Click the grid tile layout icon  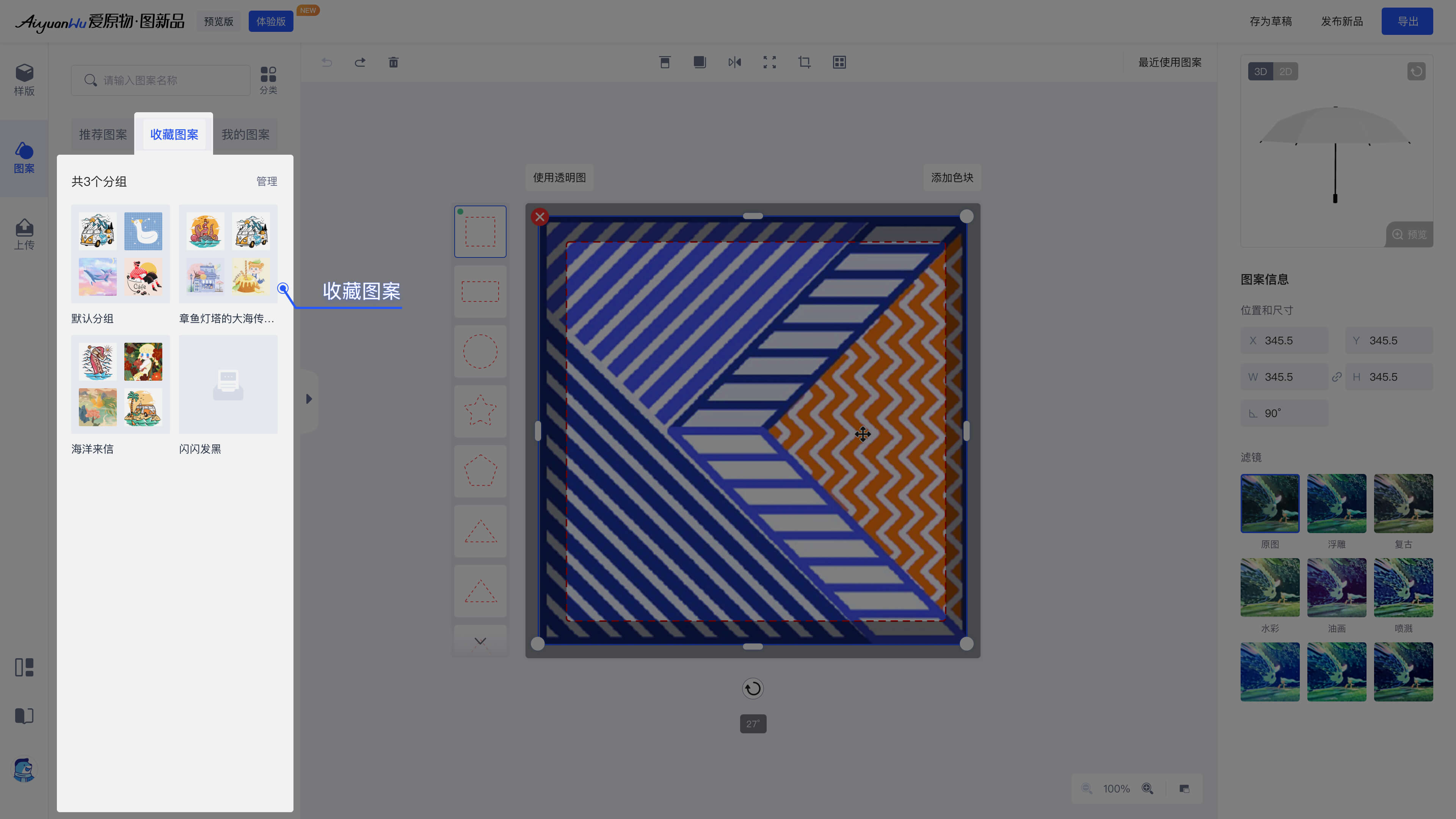point(839,62)
